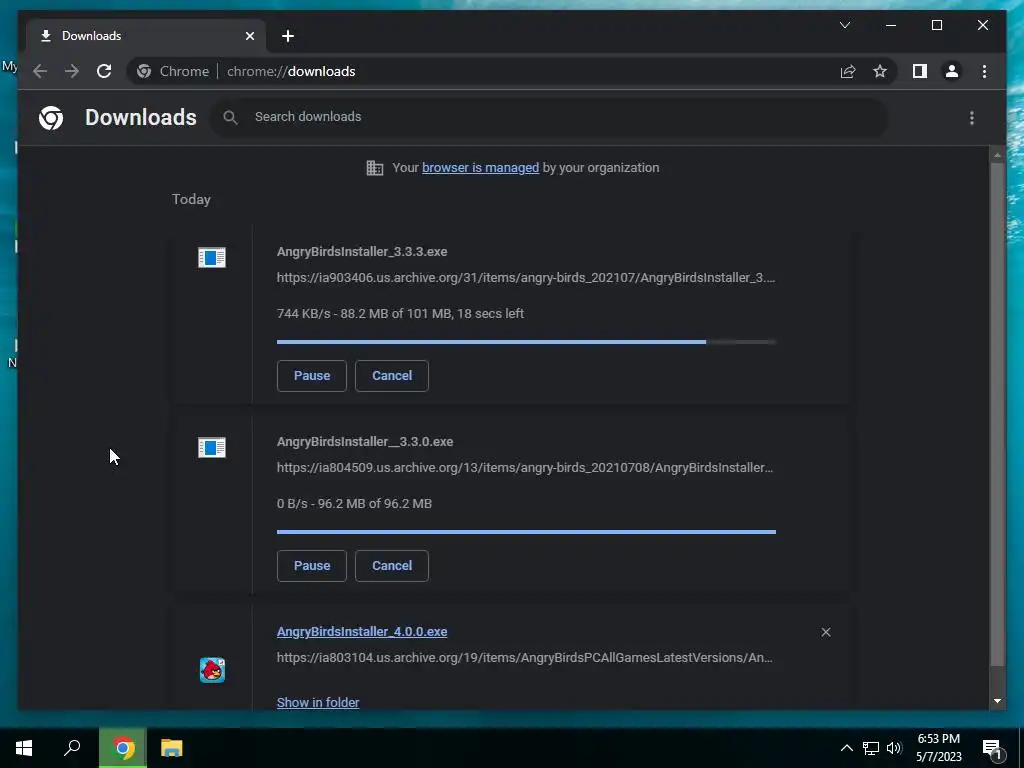1024x768 pixels.
Task: Pause the AngryBirdsInstaller_3.3.3.exe download
Action: coord(312,376)
